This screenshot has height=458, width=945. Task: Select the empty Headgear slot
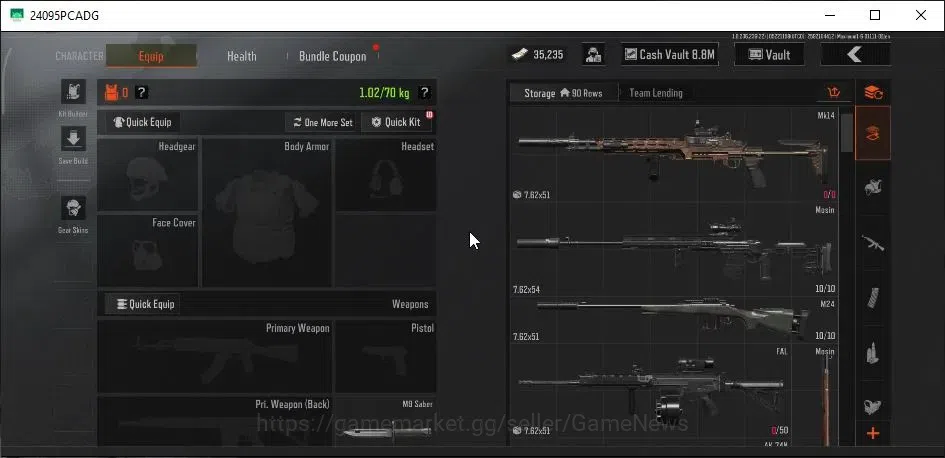[148, 175]
